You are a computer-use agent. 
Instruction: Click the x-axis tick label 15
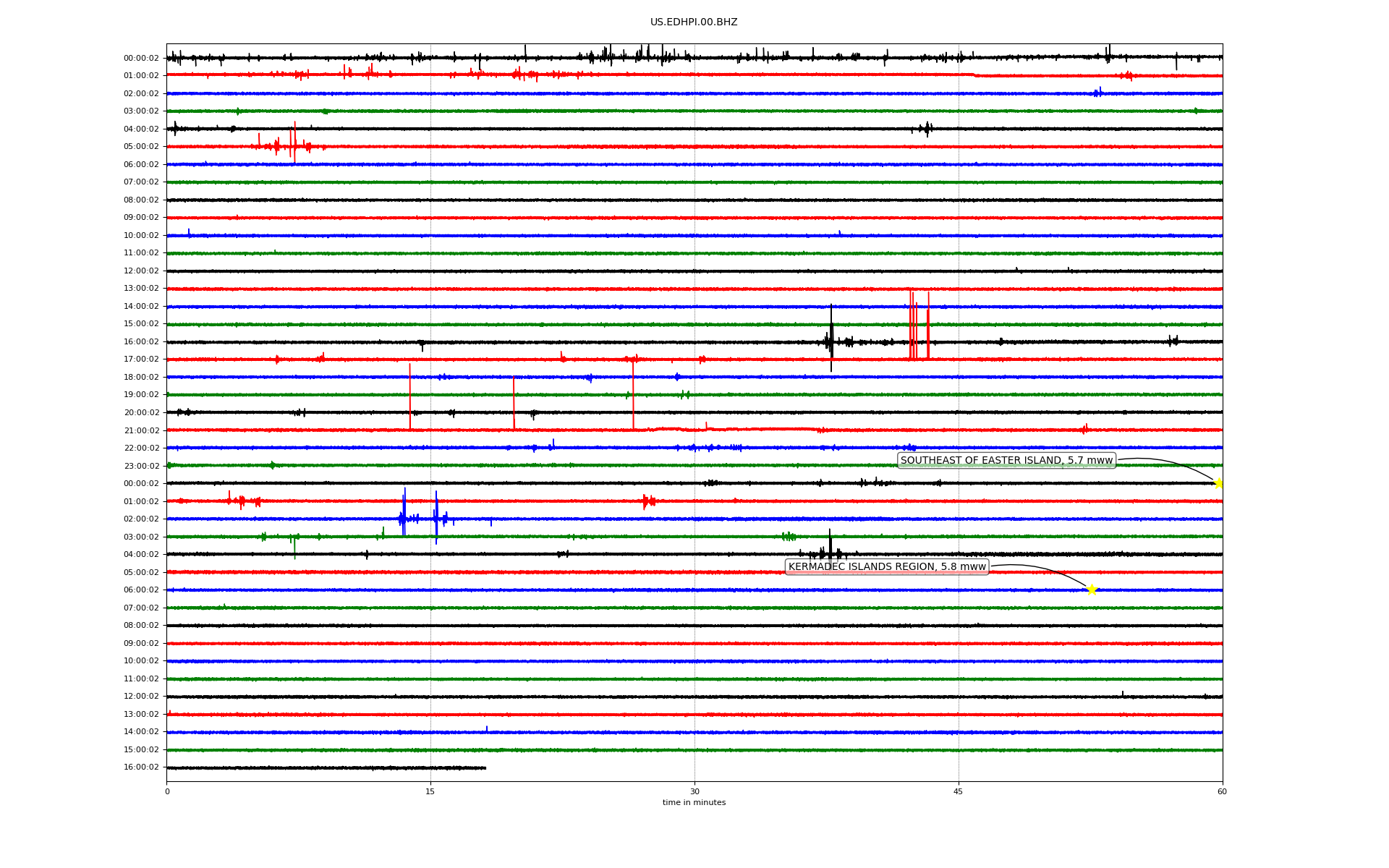(430, 791)
